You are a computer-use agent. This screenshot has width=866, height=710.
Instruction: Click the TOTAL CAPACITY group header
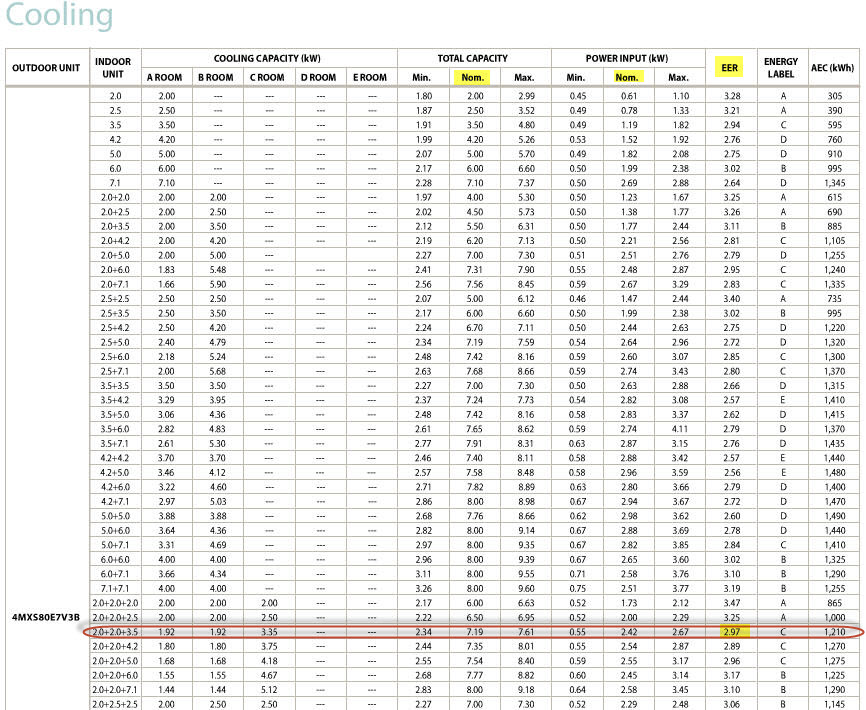[x=472, y=59]
